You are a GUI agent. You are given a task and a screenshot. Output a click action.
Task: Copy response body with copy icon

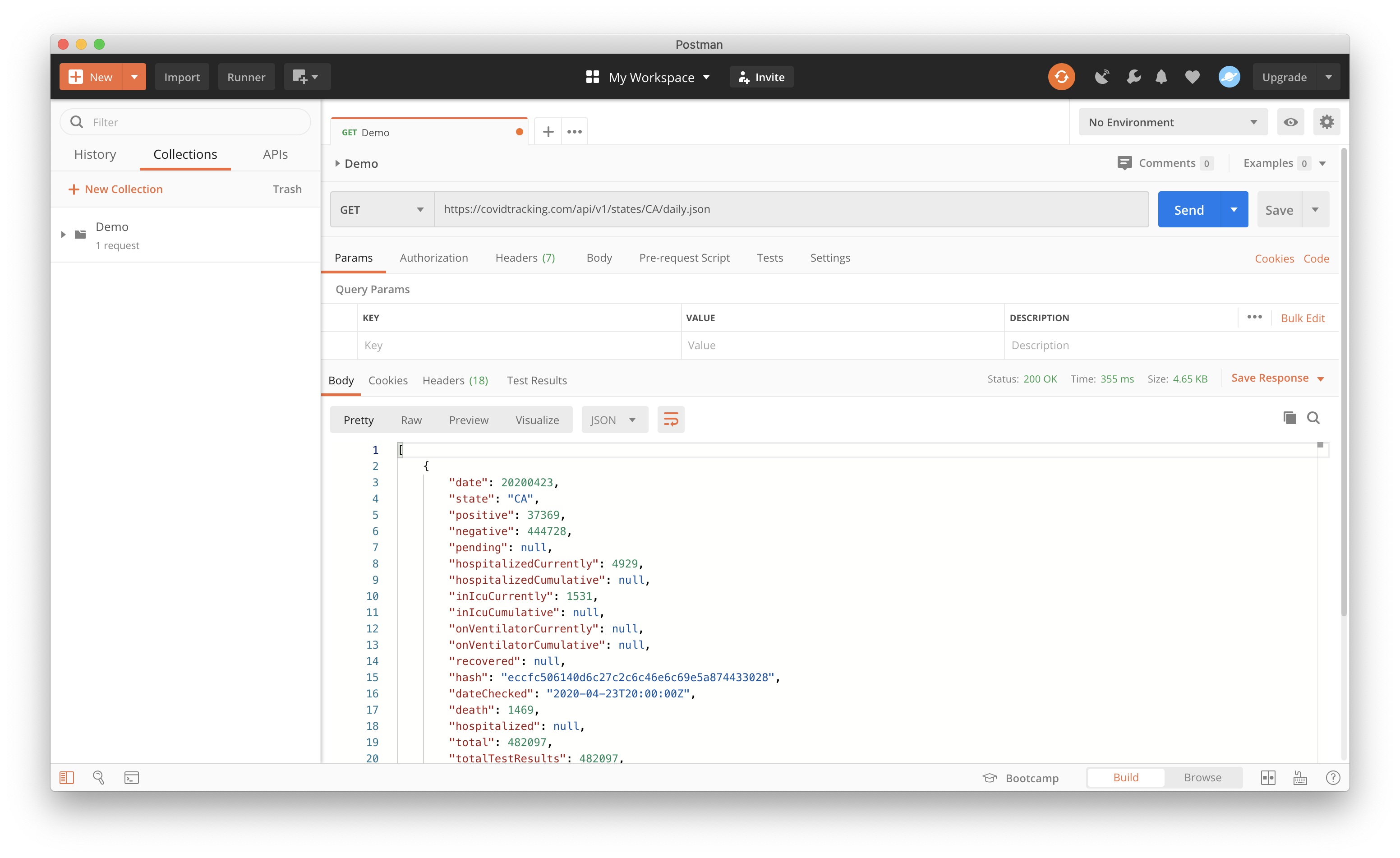[1289, 418]
